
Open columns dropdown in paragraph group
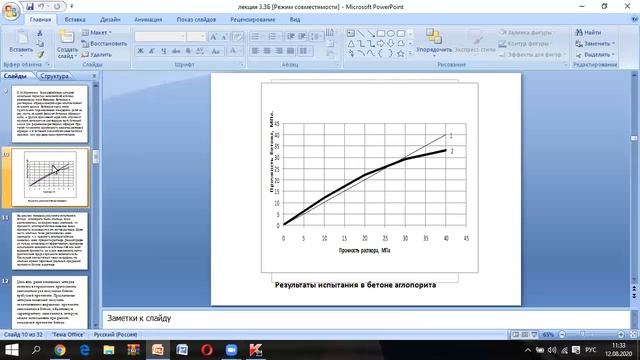coord(305,51)
